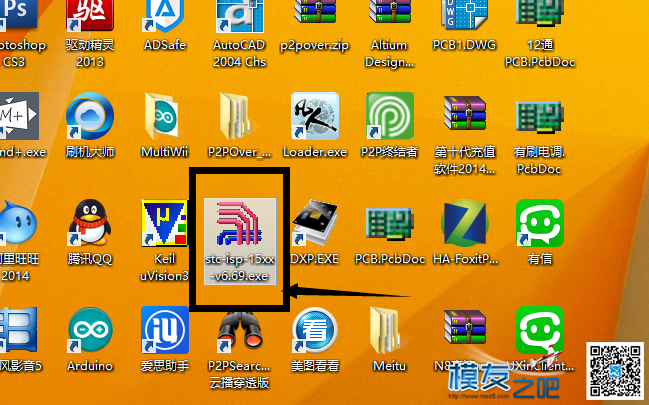Open Keil uVision3 shortcut

(x=165, y=223)
